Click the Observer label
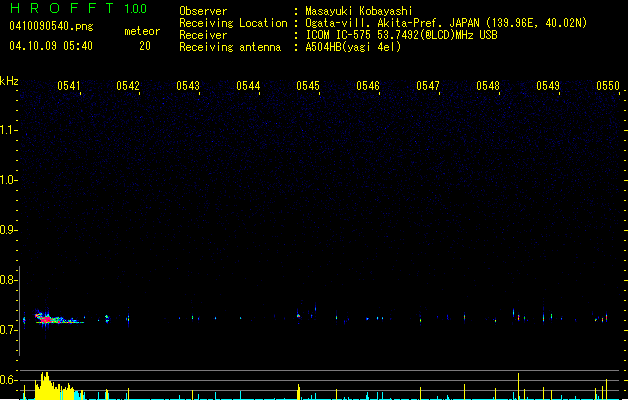 (x=203, y=11)
